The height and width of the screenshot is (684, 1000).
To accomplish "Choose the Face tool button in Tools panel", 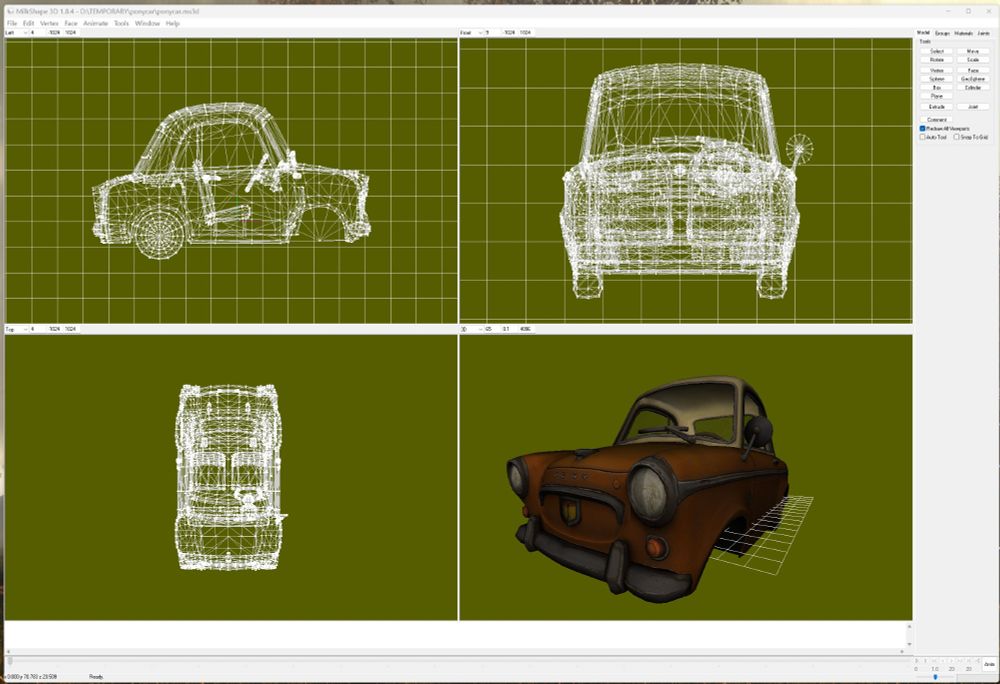I will click(x=973, y=70).
